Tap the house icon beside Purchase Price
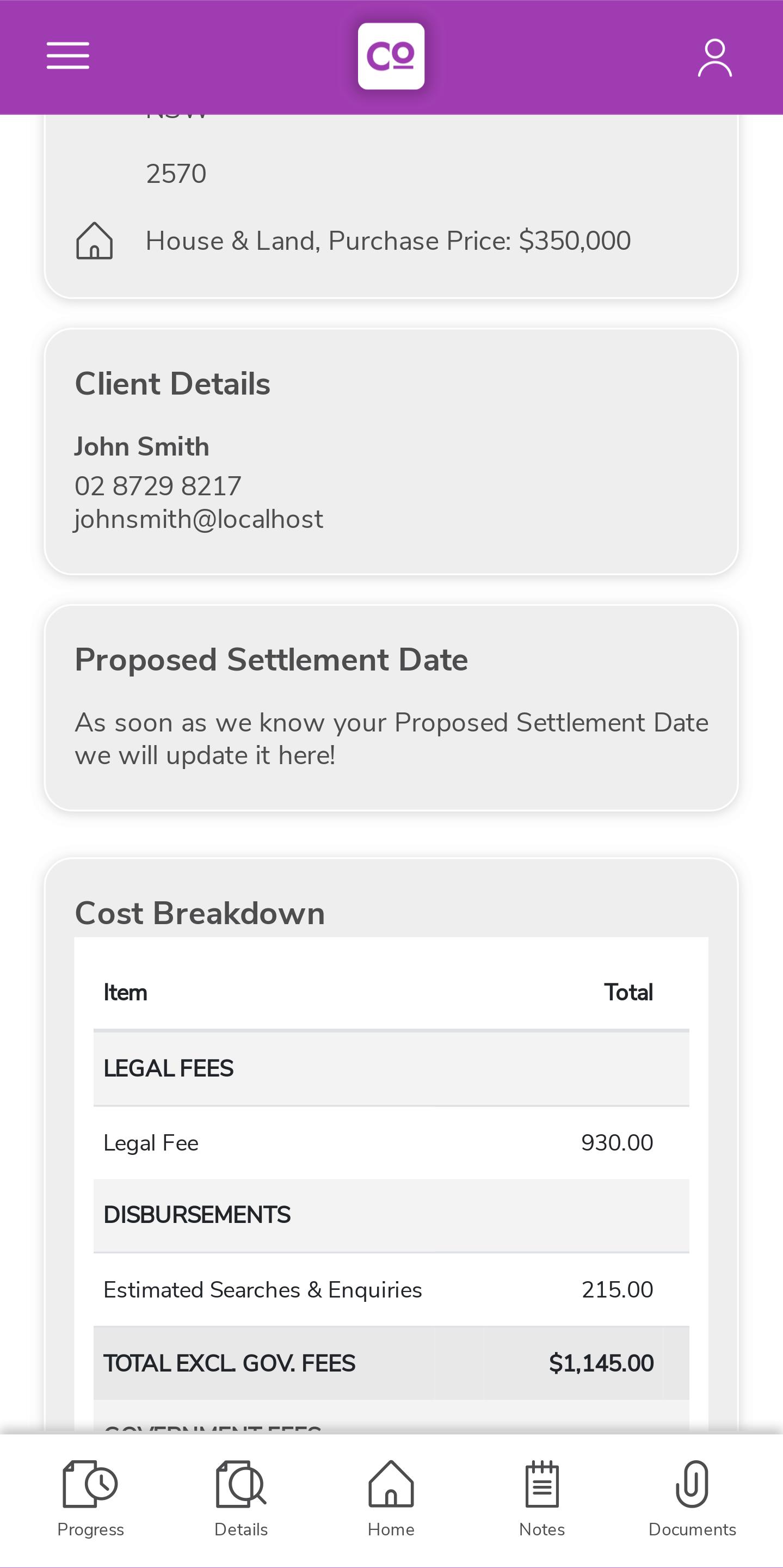The image size is (783, 1568). click(94, 241)
